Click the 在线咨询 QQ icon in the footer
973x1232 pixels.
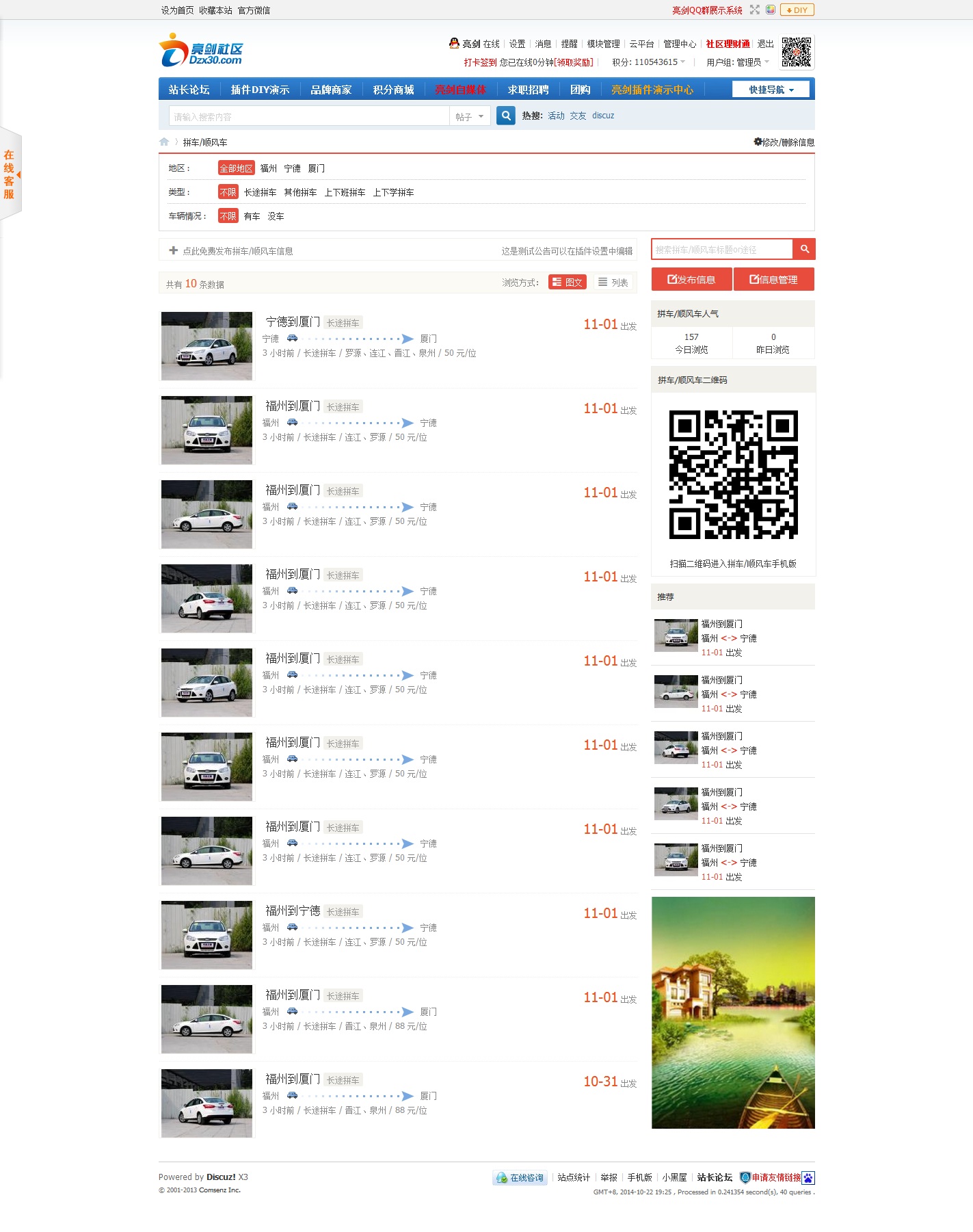click(x=520, y=1177)
